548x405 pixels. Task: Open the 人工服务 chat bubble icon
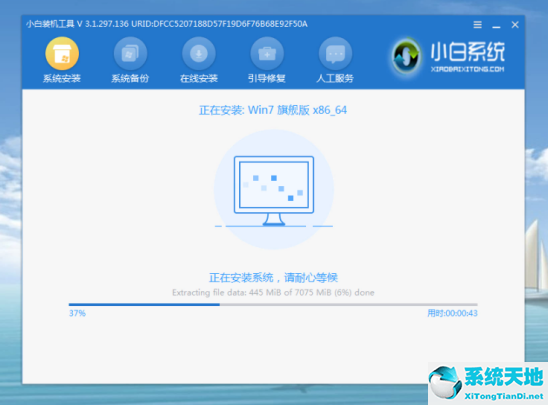pos(336,53)
